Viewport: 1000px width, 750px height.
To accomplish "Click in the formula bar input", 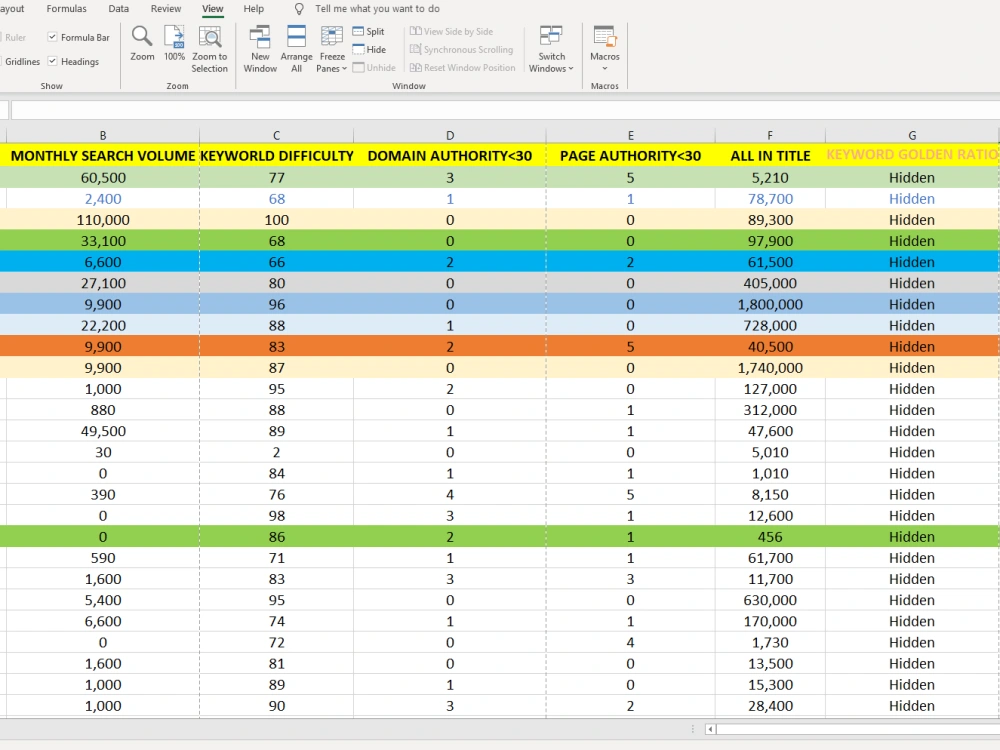I will (504, 110).
